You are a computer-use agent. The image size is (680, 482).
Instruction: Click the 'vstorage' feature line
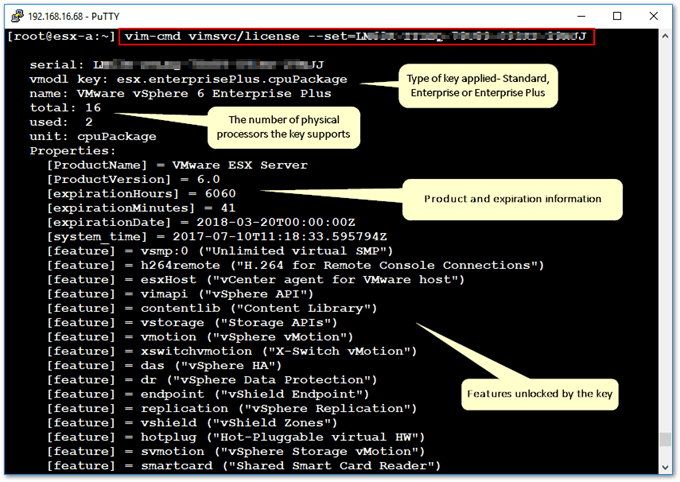(x=192, y=323)
